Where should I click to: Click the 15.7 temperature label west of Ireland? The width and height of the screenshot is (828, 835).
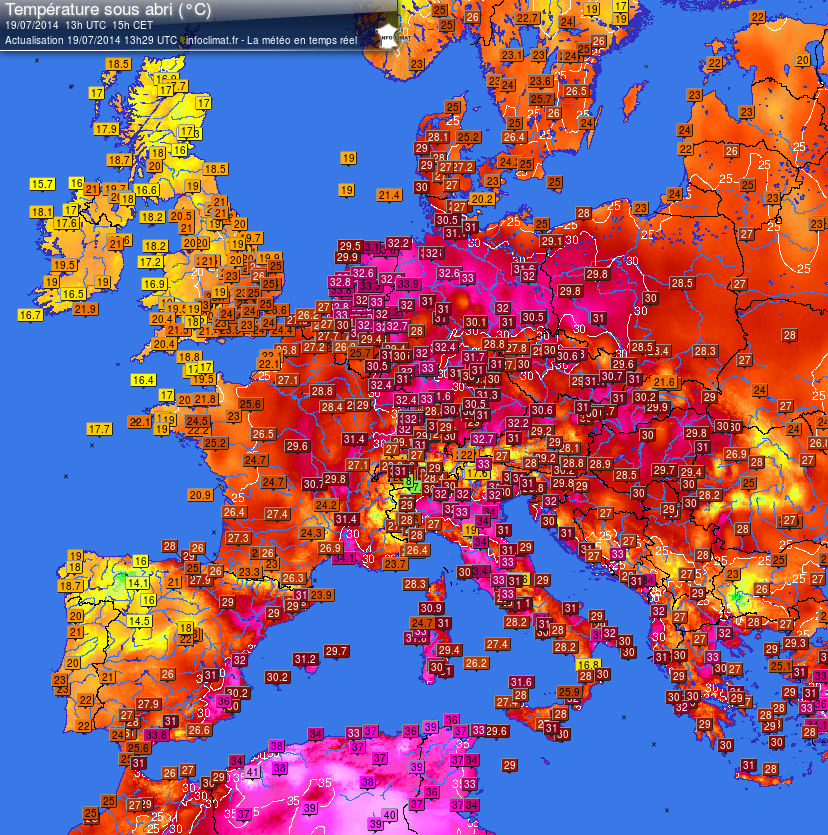click(43, 184)
